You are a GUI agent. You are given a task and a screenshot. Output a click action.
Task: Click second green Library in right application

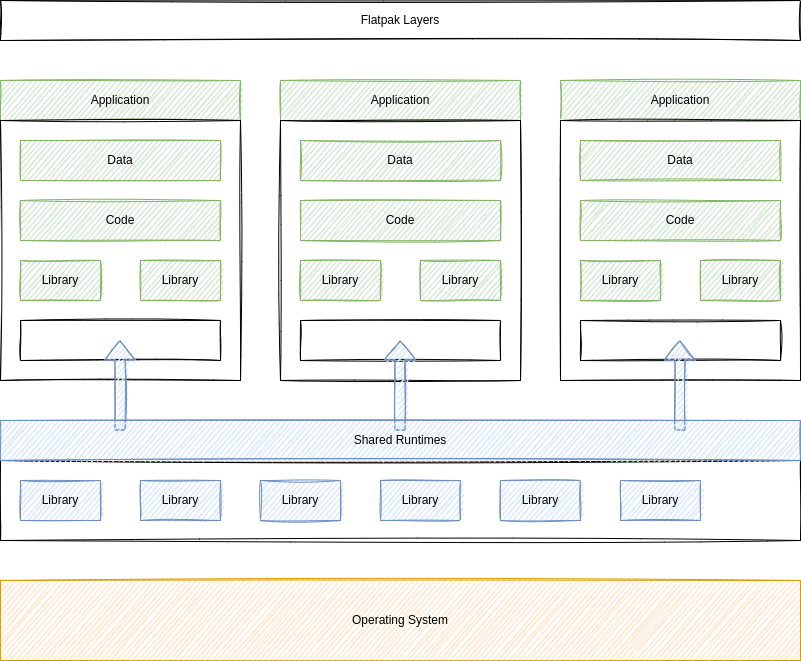tap(740, 280)
